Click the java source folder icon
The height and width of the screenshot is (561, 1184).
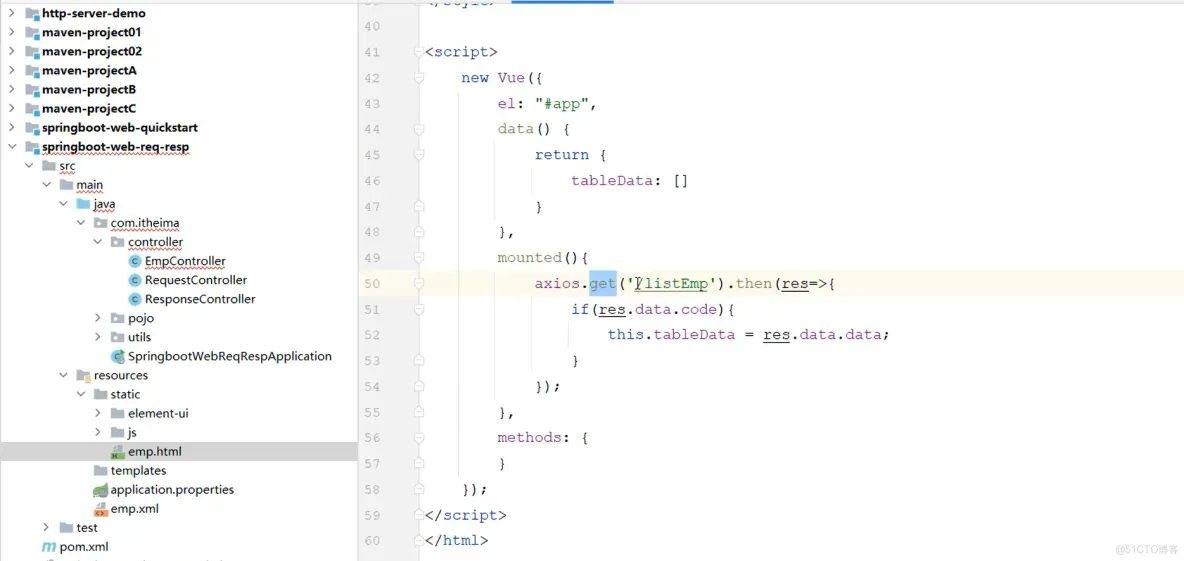(x=83, y=204)
